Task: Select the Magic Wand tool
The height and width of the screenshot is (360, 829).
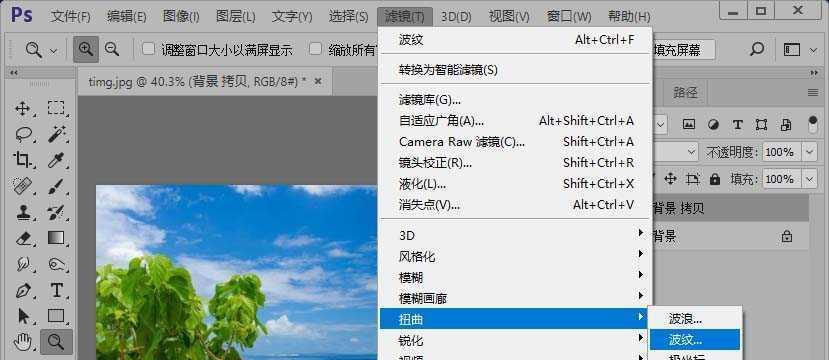Action: (56, 134)
